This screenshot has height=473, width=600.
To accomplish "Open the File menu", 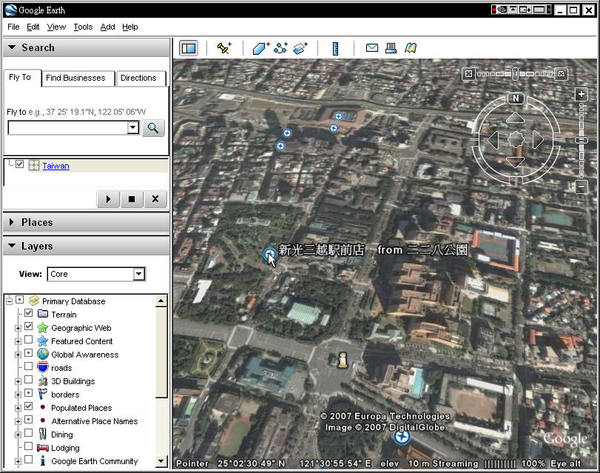I will tap(13, 27).
